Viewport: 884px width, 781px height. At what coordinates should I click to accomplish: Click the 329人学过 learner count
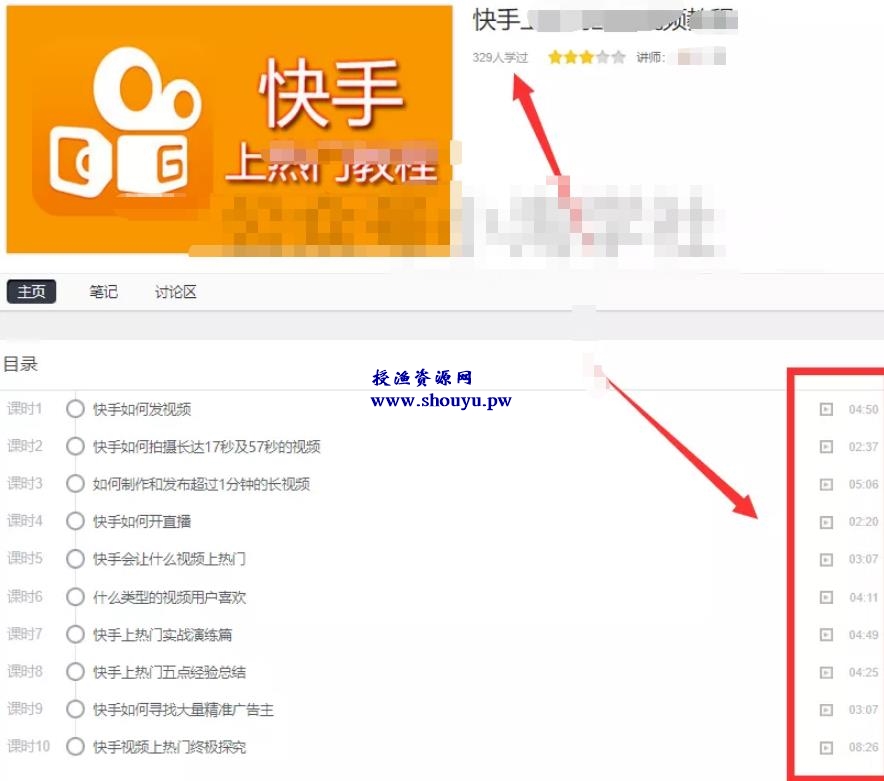(x=500, y=58)
